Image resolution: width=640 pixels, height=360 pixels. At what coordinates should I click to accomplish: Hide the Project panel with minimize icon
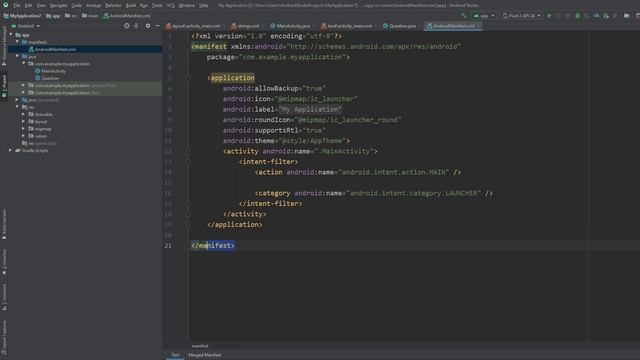click(158, 26)
